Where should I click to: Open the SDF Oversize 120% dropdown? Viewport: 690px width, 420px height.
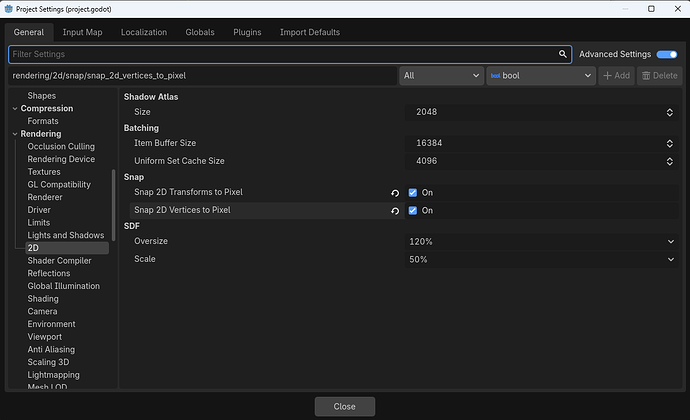pos(541,241)
